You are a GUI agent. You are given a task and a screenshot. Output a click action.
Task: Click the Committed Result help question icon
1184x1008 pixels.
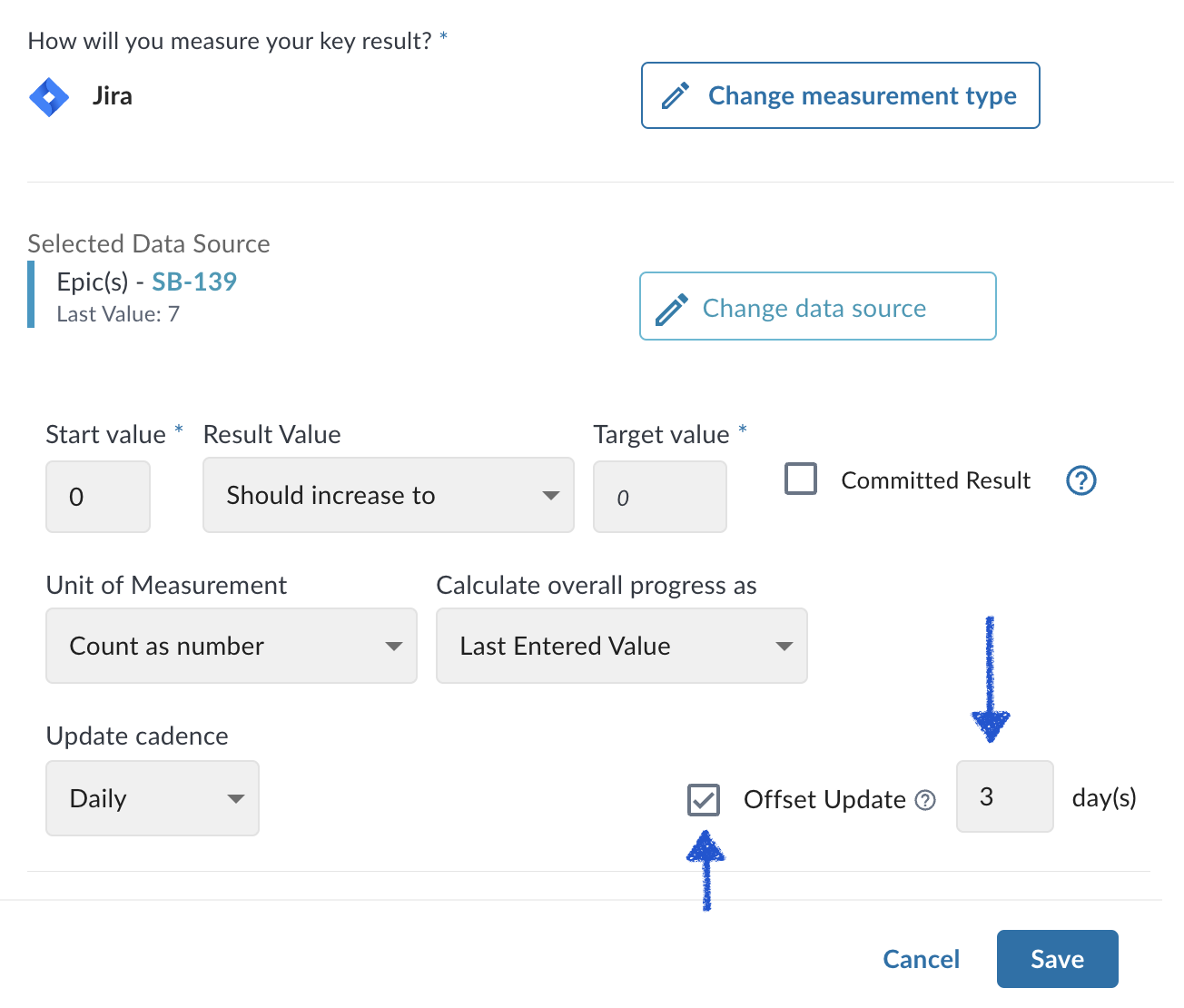click(1080, 480)
